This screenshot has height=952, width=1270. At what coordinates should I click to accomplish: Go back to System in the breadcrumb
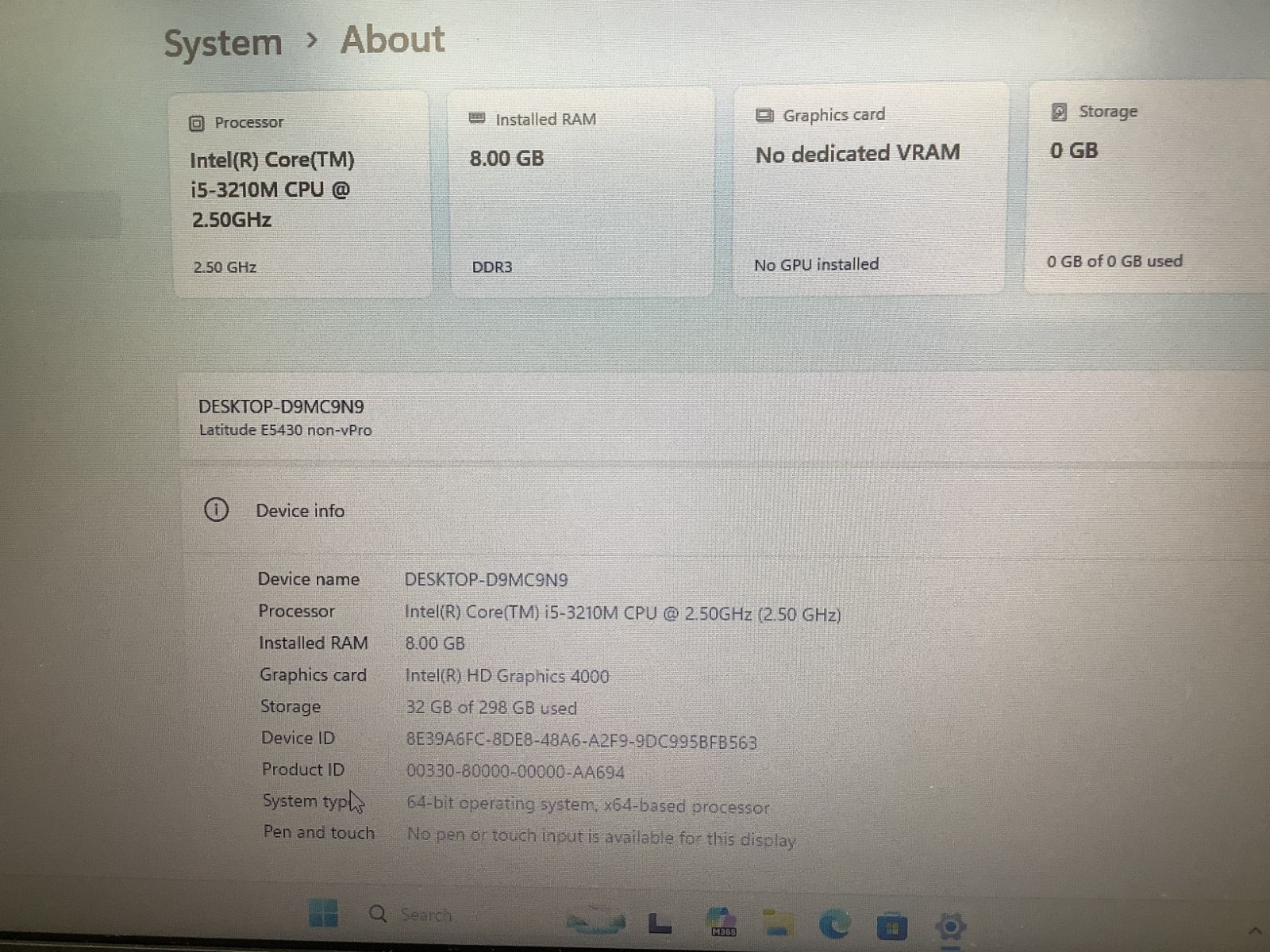coord(223,43)
